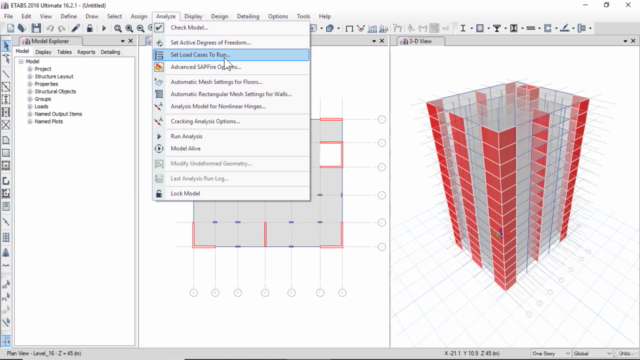The width and height of the screenshot is (640, 360).
Task: Expand the Named Output Items tree node
Action: tap(30, 114)
